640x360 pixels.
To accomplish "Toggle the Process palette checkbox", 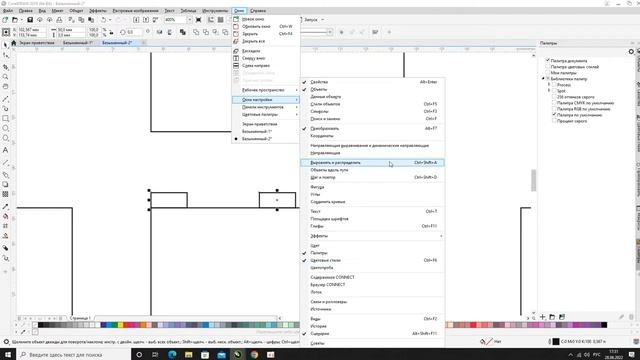I will point(554,85).
